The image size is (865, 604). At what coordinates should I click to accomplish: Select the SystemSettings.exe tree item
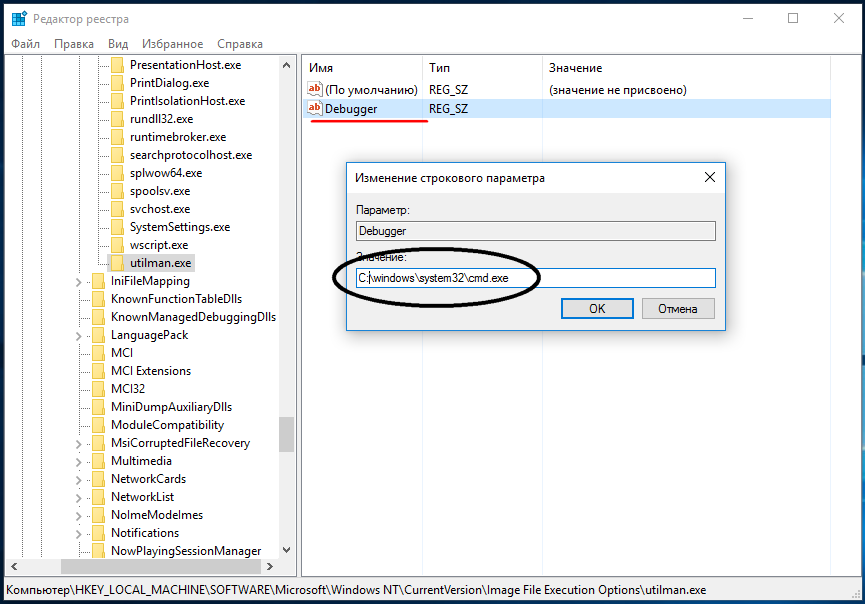click(x=180, y=227)
